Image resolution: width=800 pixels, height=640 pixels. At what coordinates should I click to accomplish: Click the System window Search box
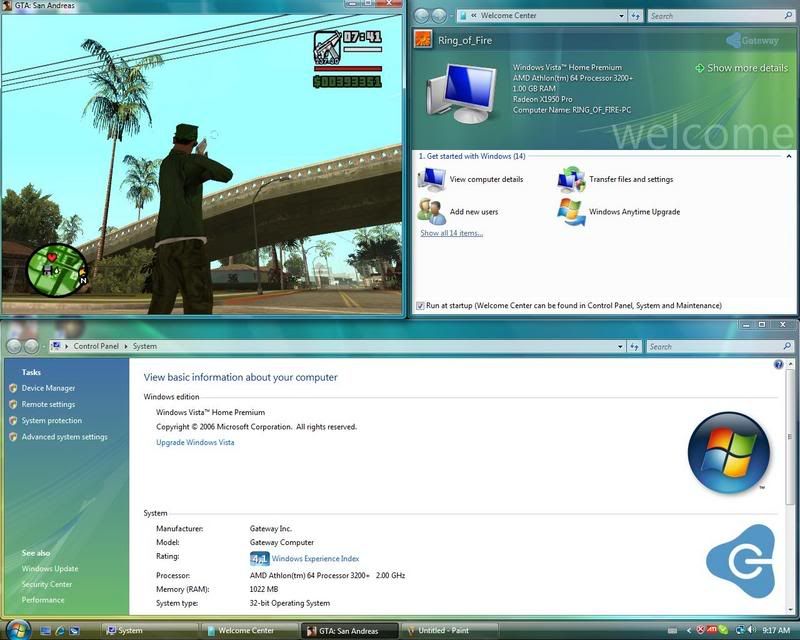(x=720, y=347)
